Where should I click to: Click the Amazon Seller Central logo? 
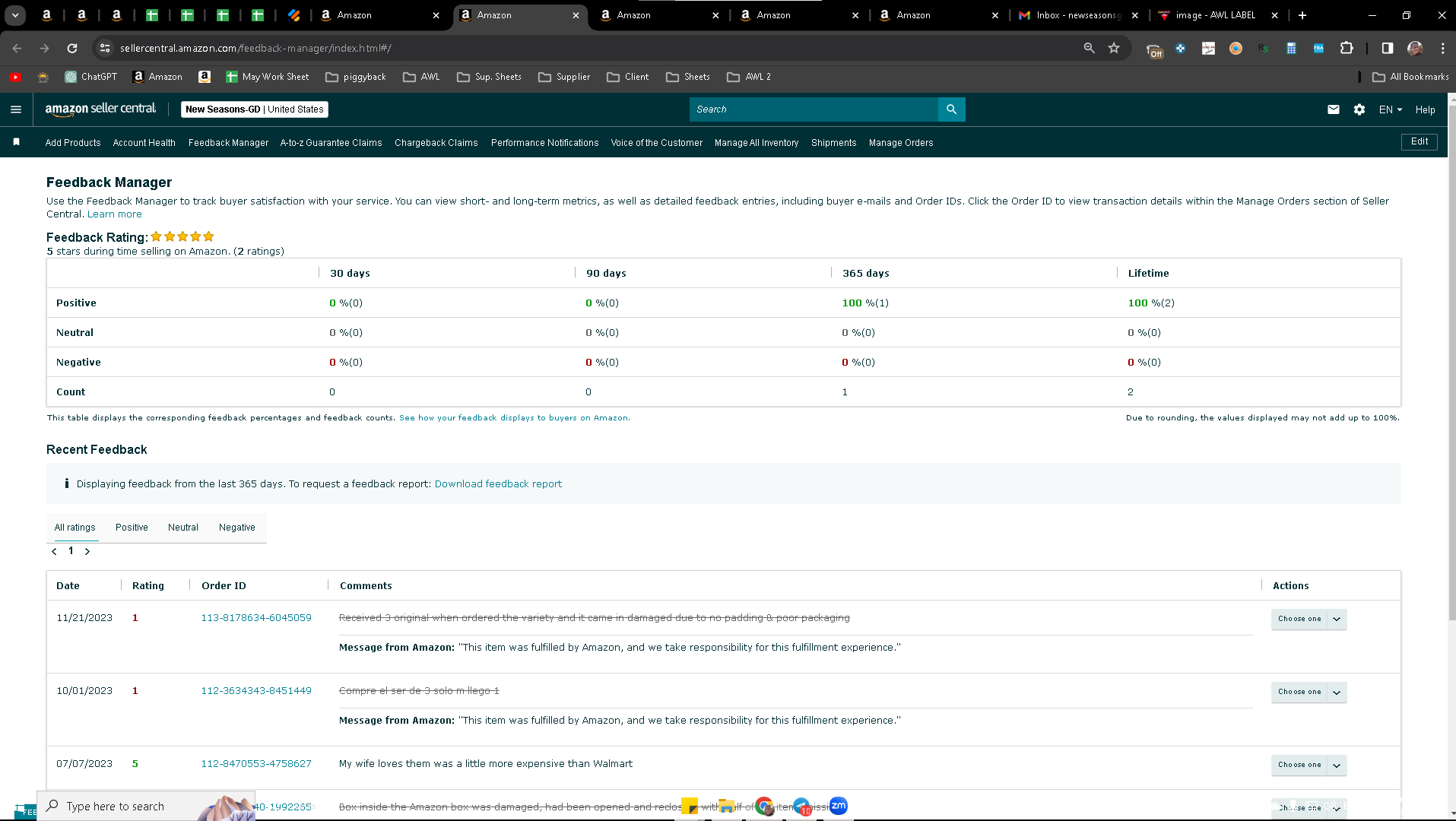100,109
